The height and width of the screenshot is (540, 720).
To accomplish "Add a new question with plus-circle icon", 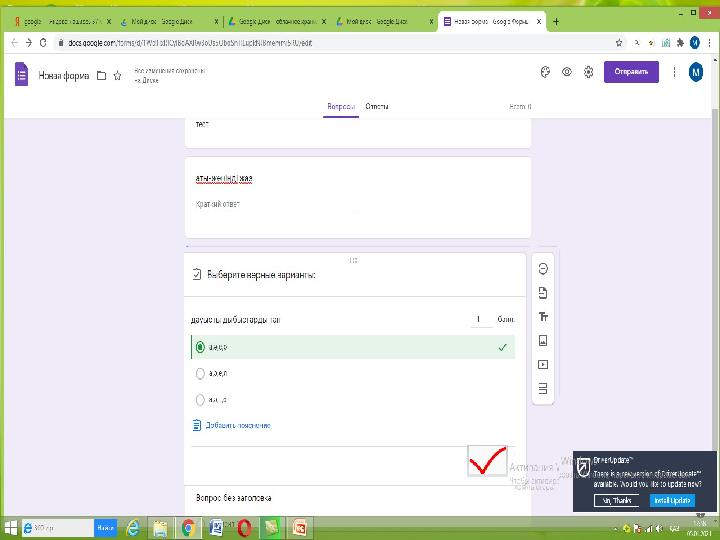I will pos(543,269).
